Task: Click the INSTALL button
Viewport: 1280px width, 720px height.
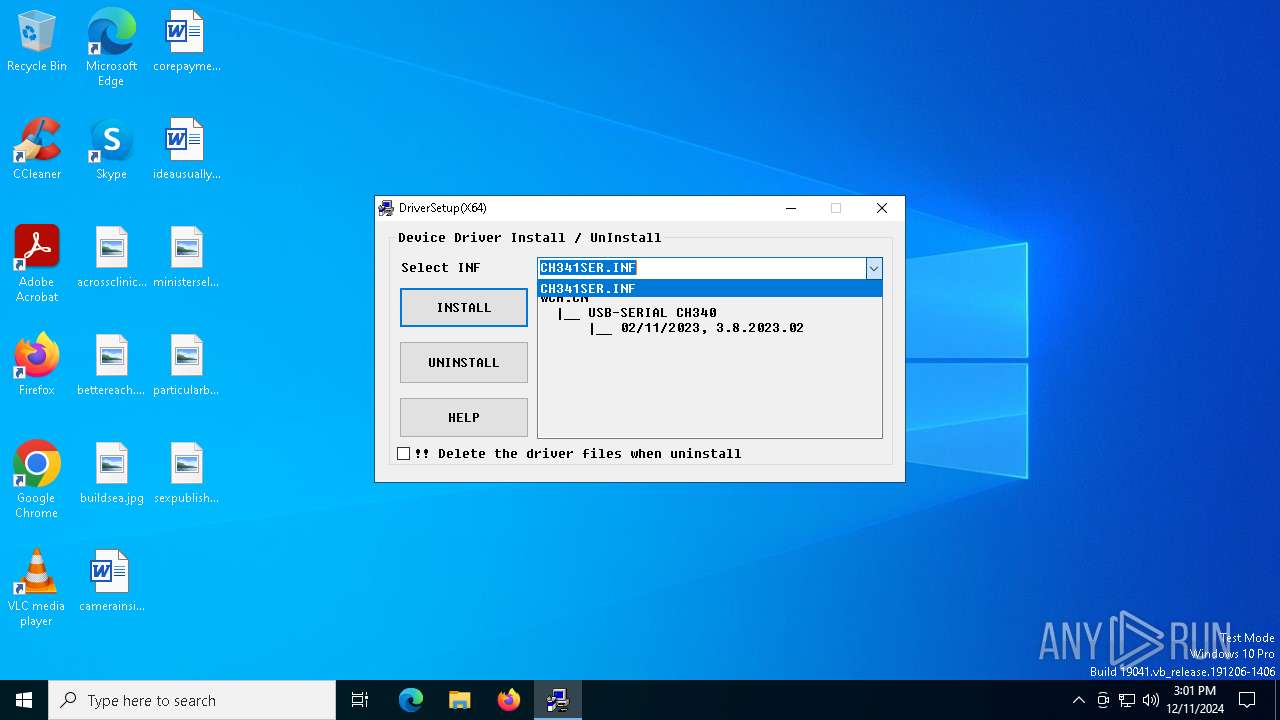Action: [x=464, y=308]
